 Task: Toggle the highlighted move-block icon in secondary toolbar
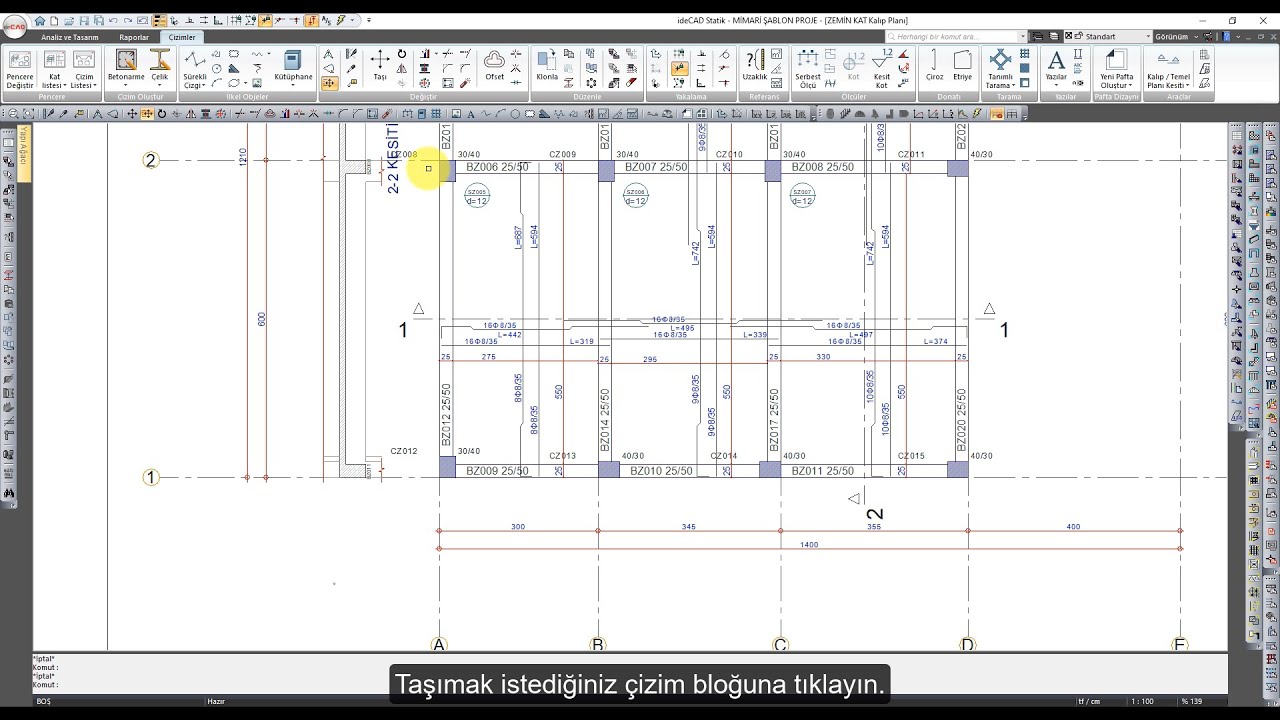[147, 114]
